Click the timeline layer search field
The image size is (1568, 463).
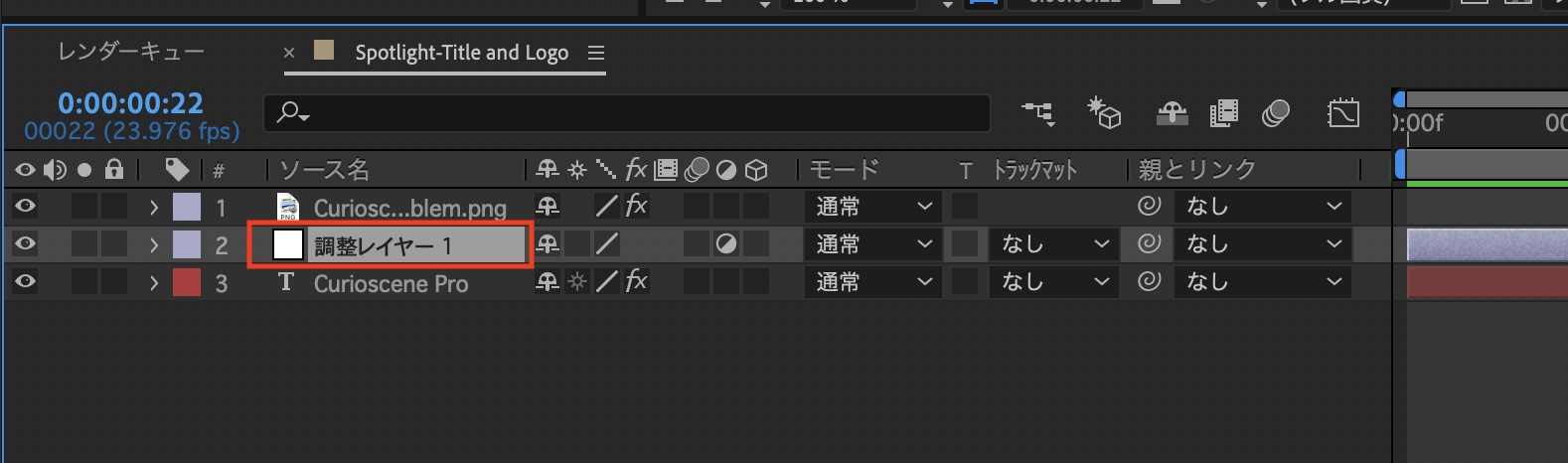point(636,113)
